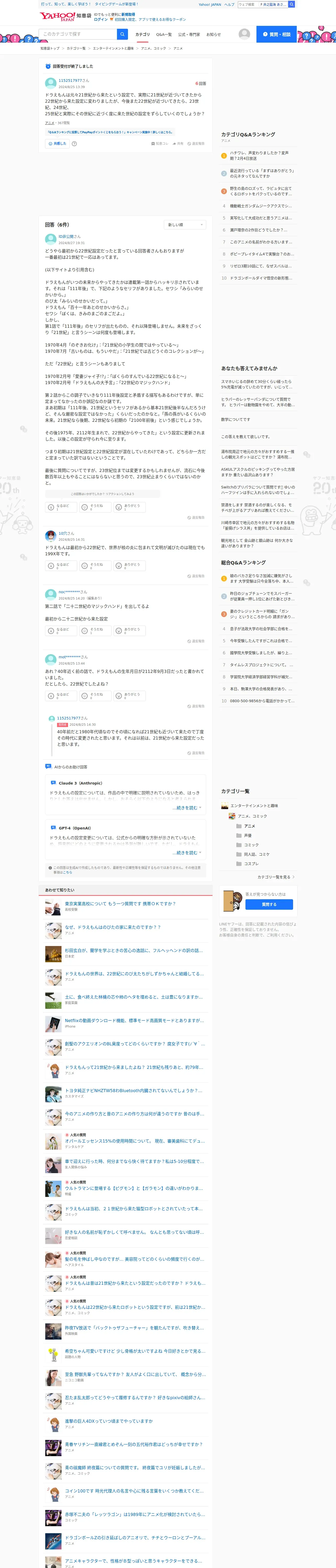
Task: Click the web search magnifier at top right
Action: coord(292,4)
